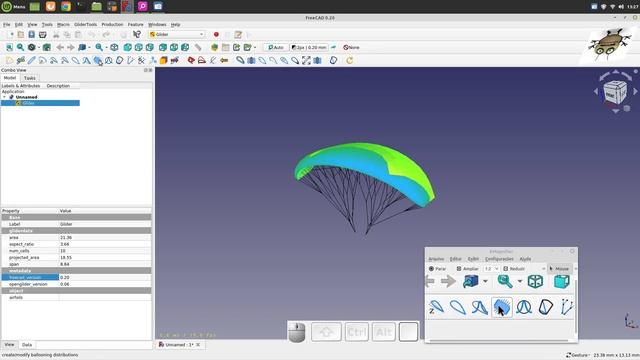This screenshot has height=360, width=640.
Task: Click the measure distance ruler icon
Action: 198,47
